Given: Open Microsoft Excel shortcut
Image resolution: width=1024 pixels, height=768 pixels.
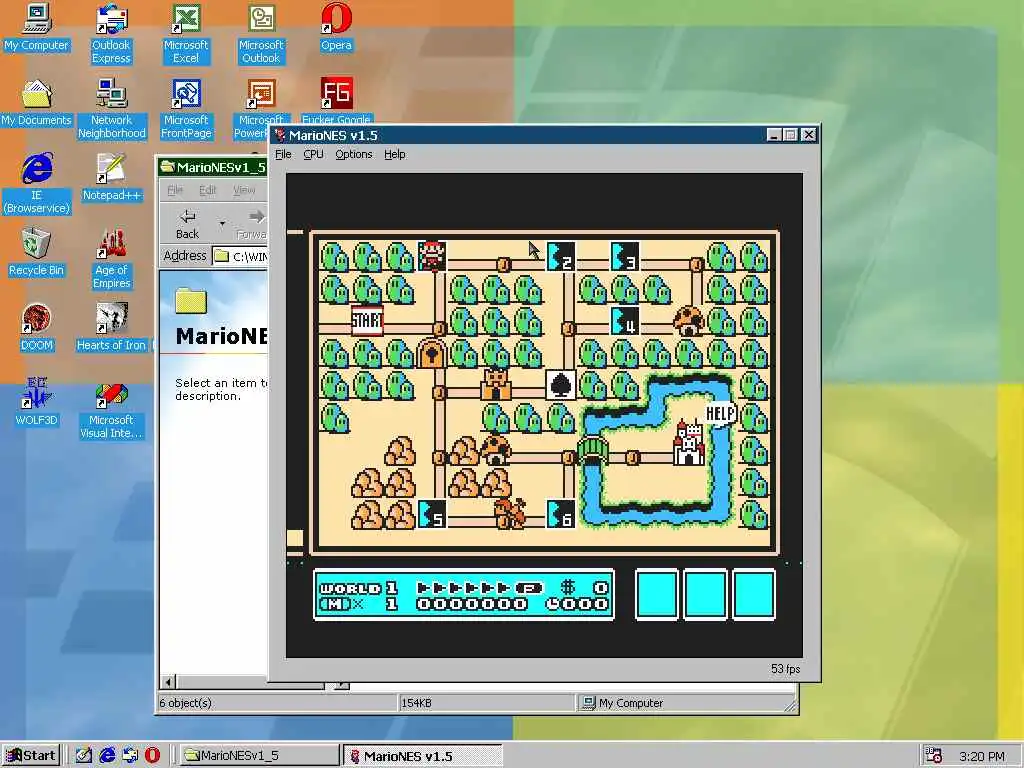Looking at the screenshot, I should coord(186,34).
